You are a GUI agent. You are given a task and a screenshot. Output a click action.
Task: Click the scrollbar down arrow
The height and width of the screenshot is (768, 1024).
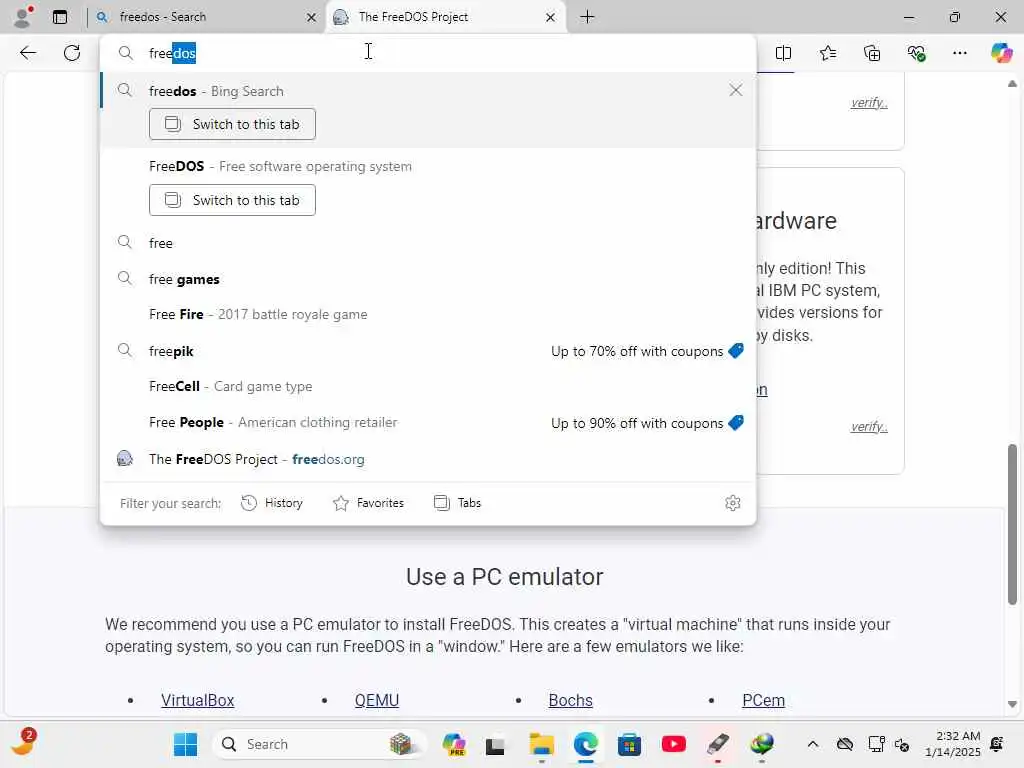point(1012,705)
